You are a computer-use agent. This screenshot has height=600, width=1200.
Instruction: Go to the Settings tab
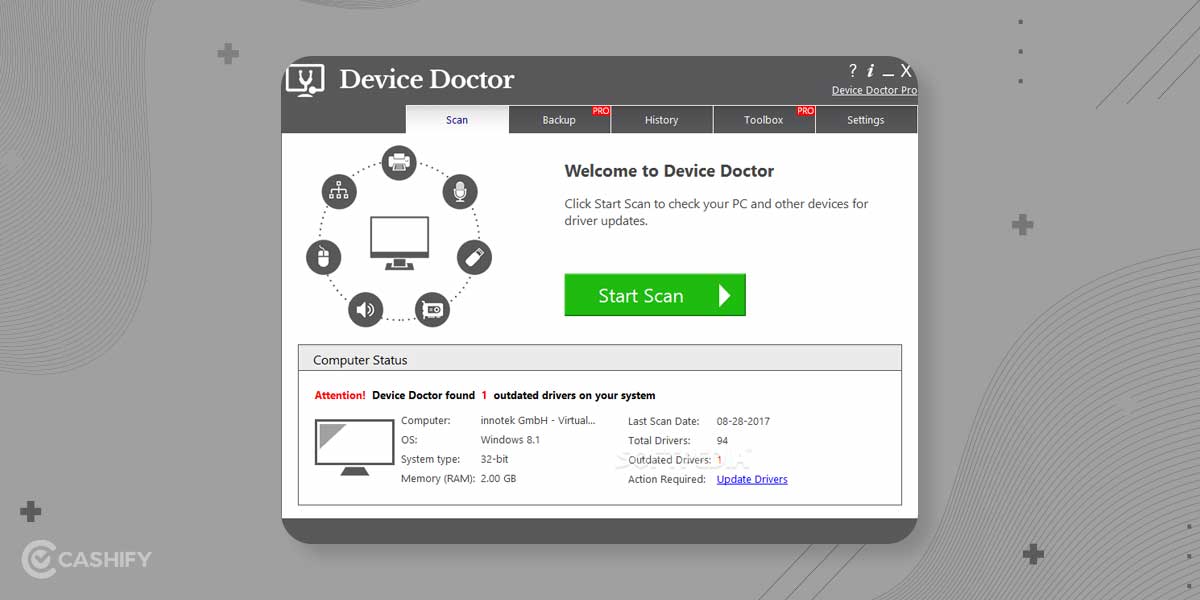tap(866, 119)
